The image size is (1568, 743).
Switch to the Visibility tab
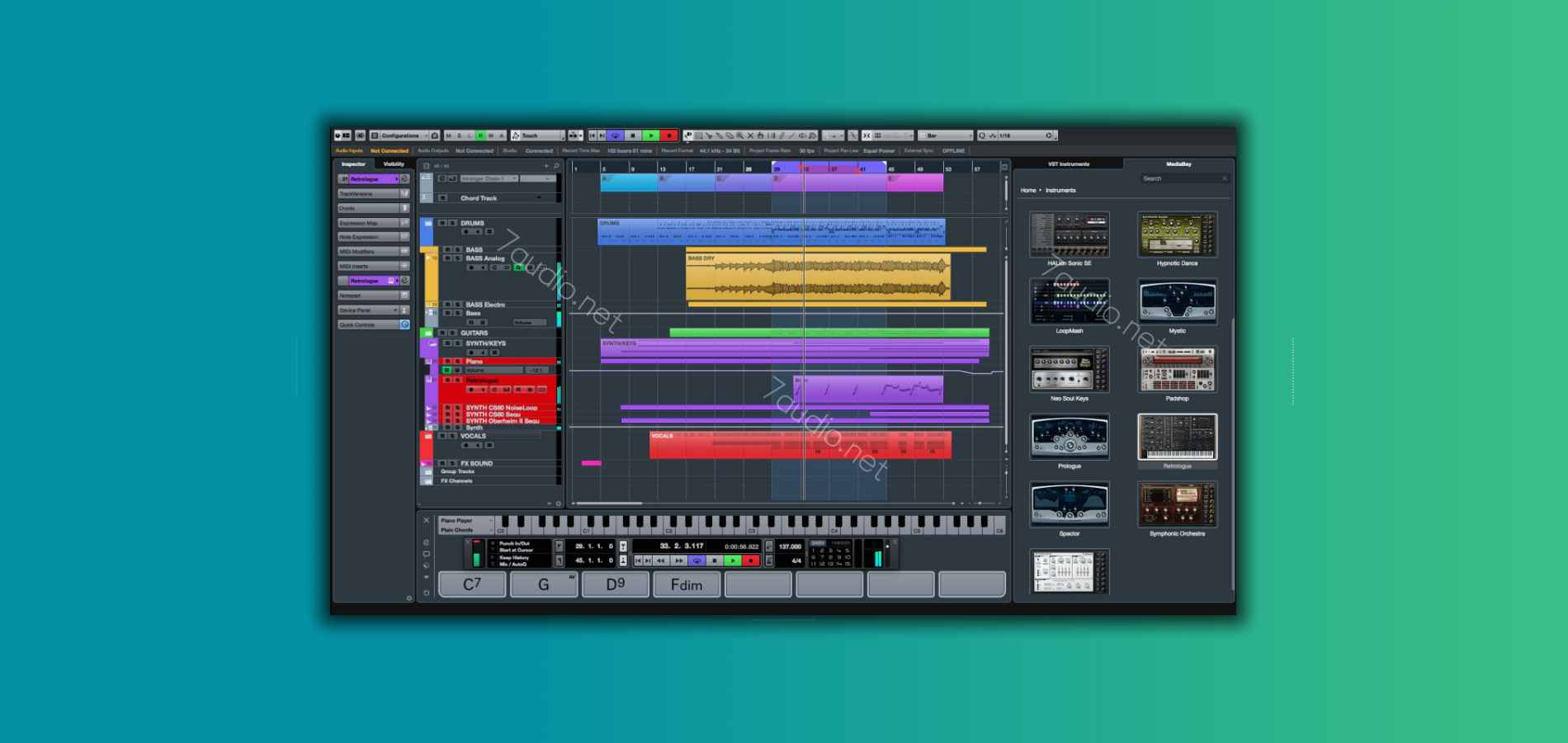pos(394,164)
